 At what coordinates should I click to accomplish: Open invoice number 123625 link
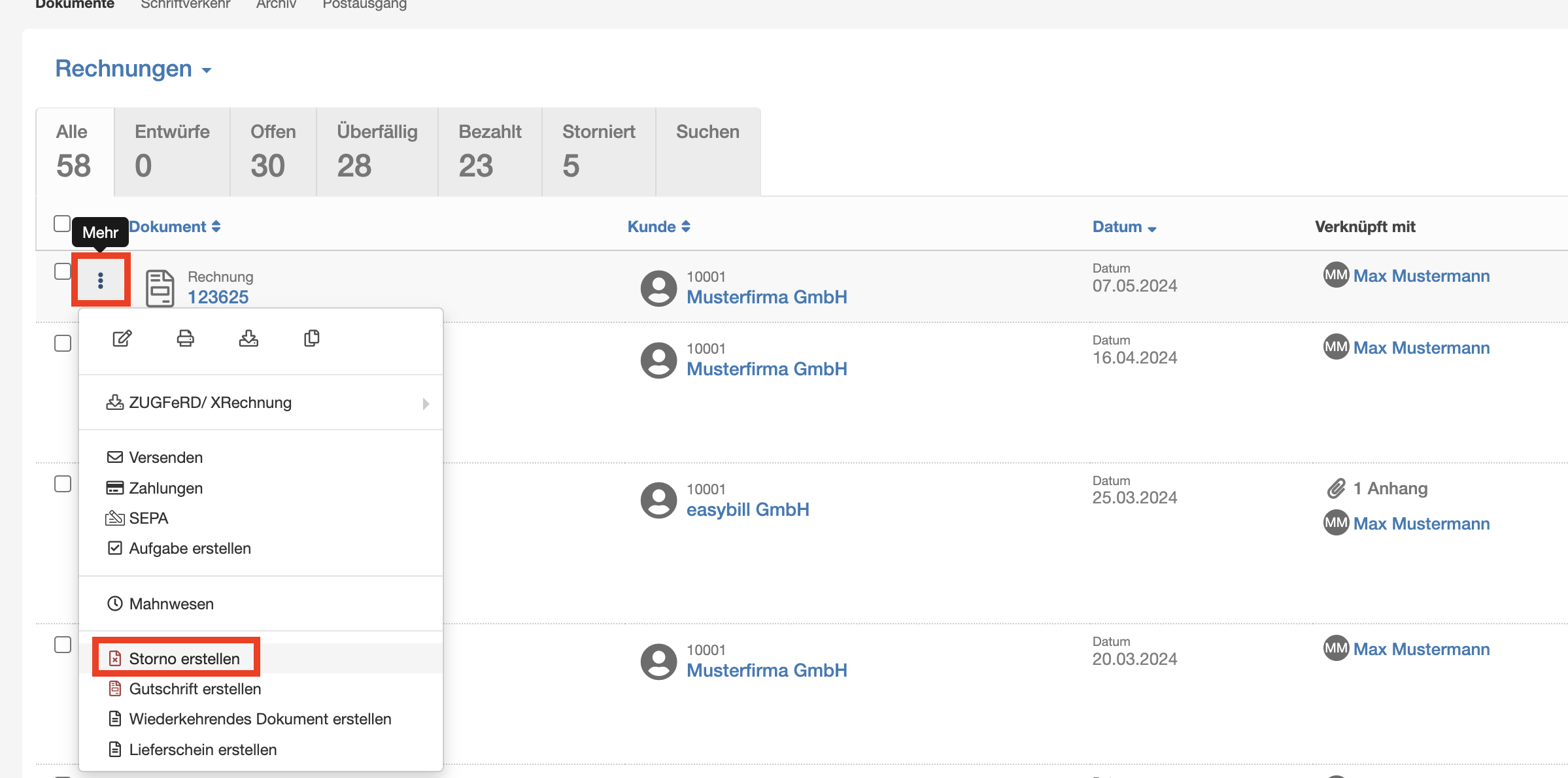coord(218,297)
